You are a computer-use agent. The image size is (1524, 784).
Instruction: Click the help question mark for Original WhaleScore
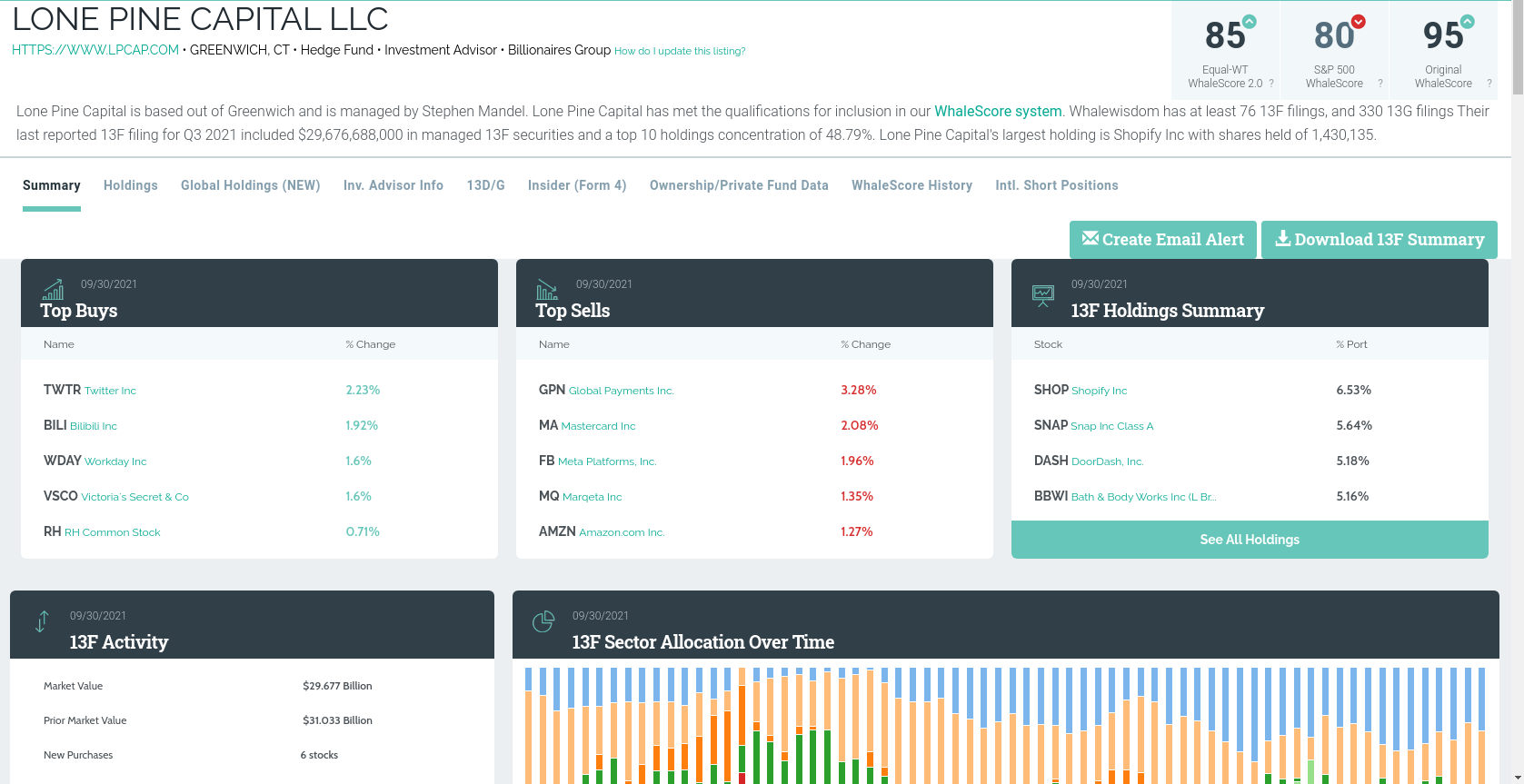click(x=1489, y=84)
